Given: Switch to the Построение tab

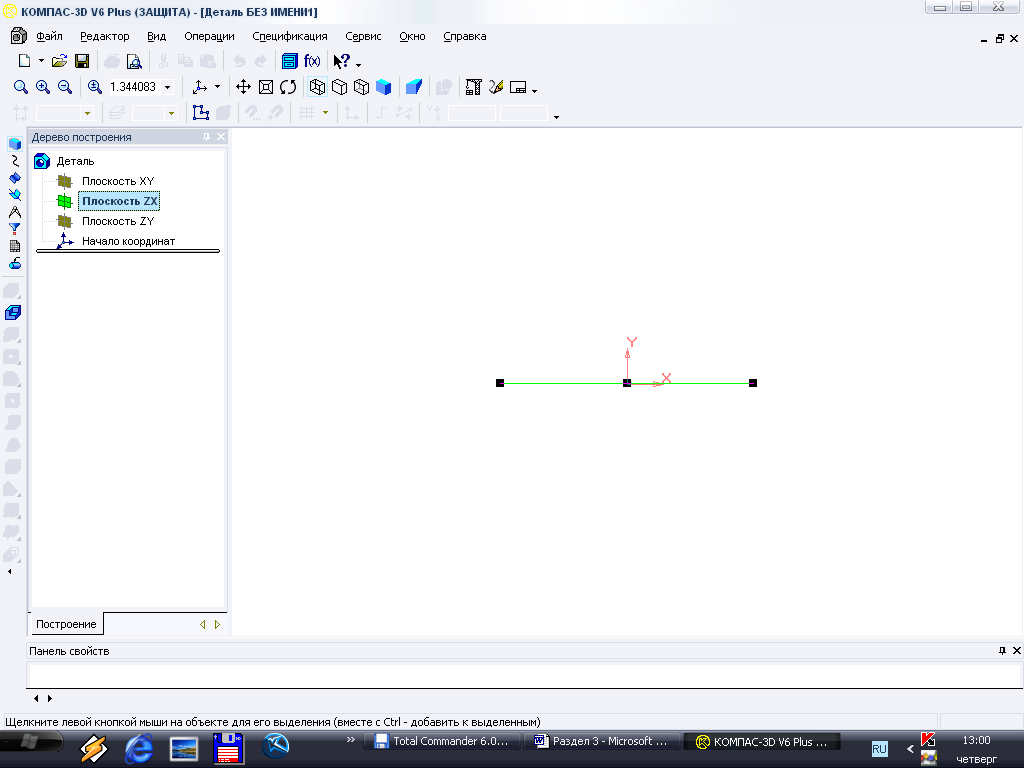Looking at the screenshot, I should point(66,624).
